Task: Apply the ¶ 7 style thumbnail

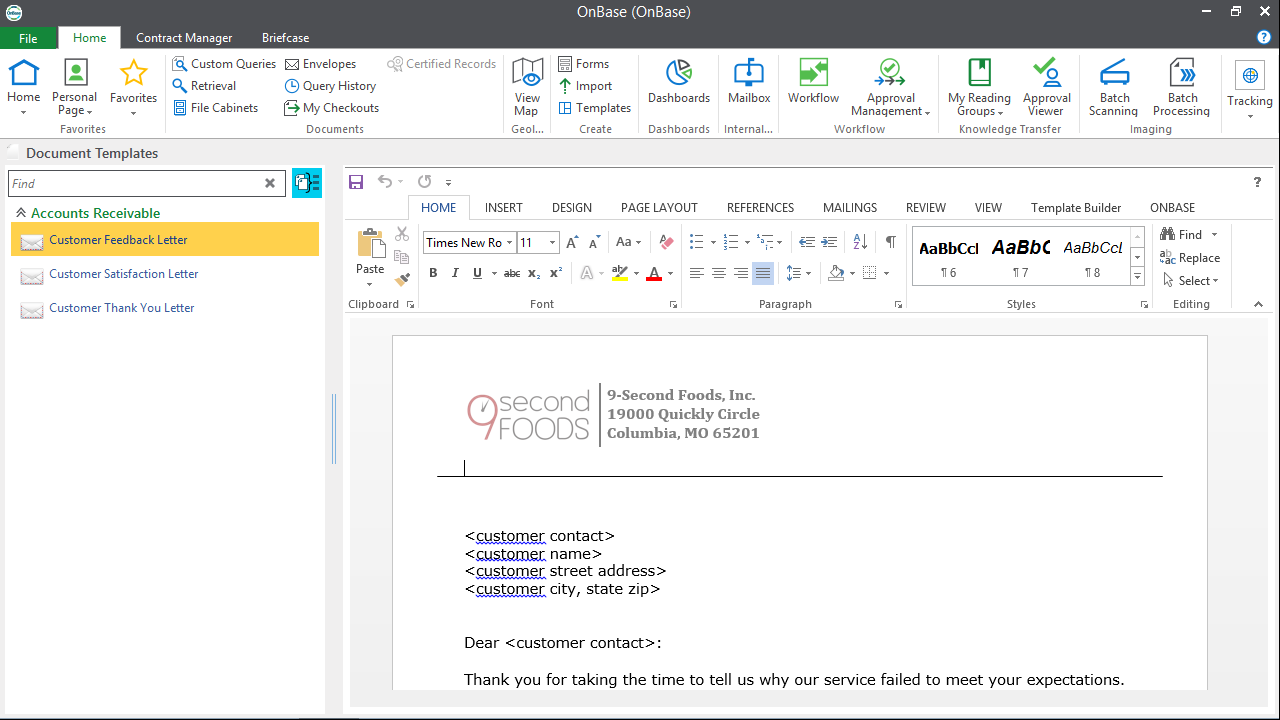Action: (x=1020, y=258)
